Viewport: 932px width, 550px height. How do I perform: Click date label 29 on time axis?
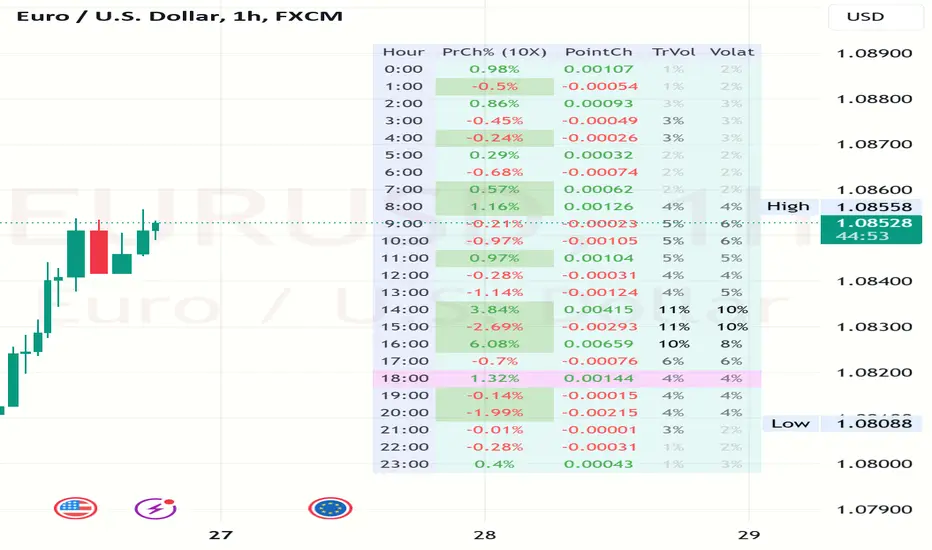[x=749, y=534]
